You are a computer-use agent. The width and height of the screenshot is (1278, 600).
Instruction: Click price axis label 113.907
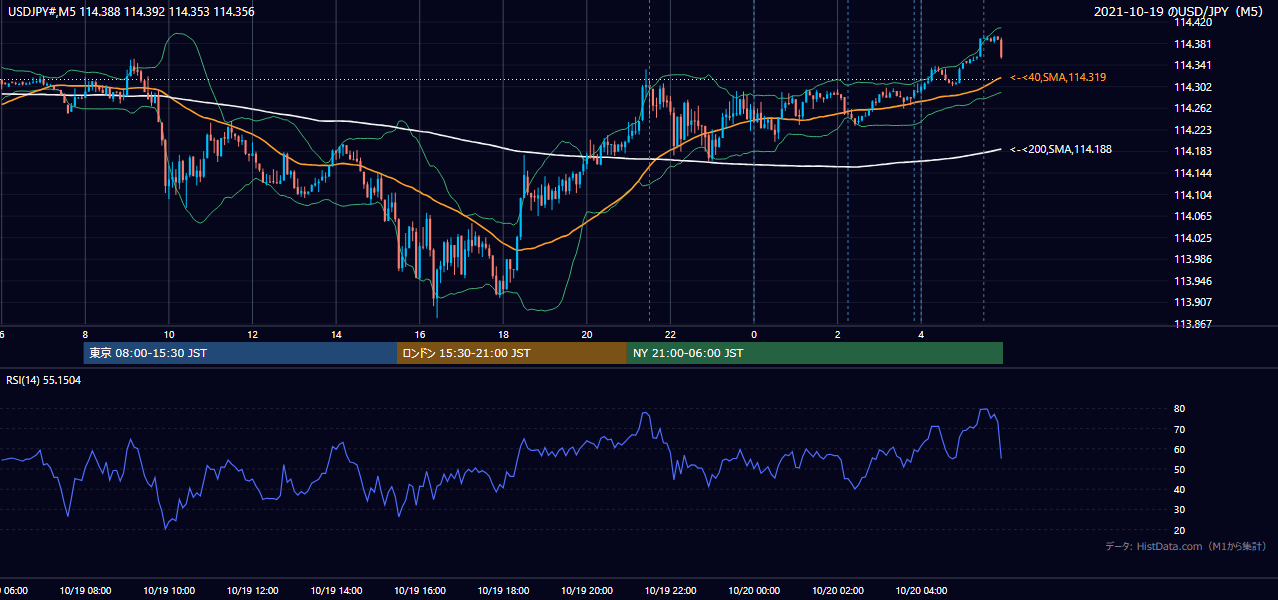tap(1193, 302)
